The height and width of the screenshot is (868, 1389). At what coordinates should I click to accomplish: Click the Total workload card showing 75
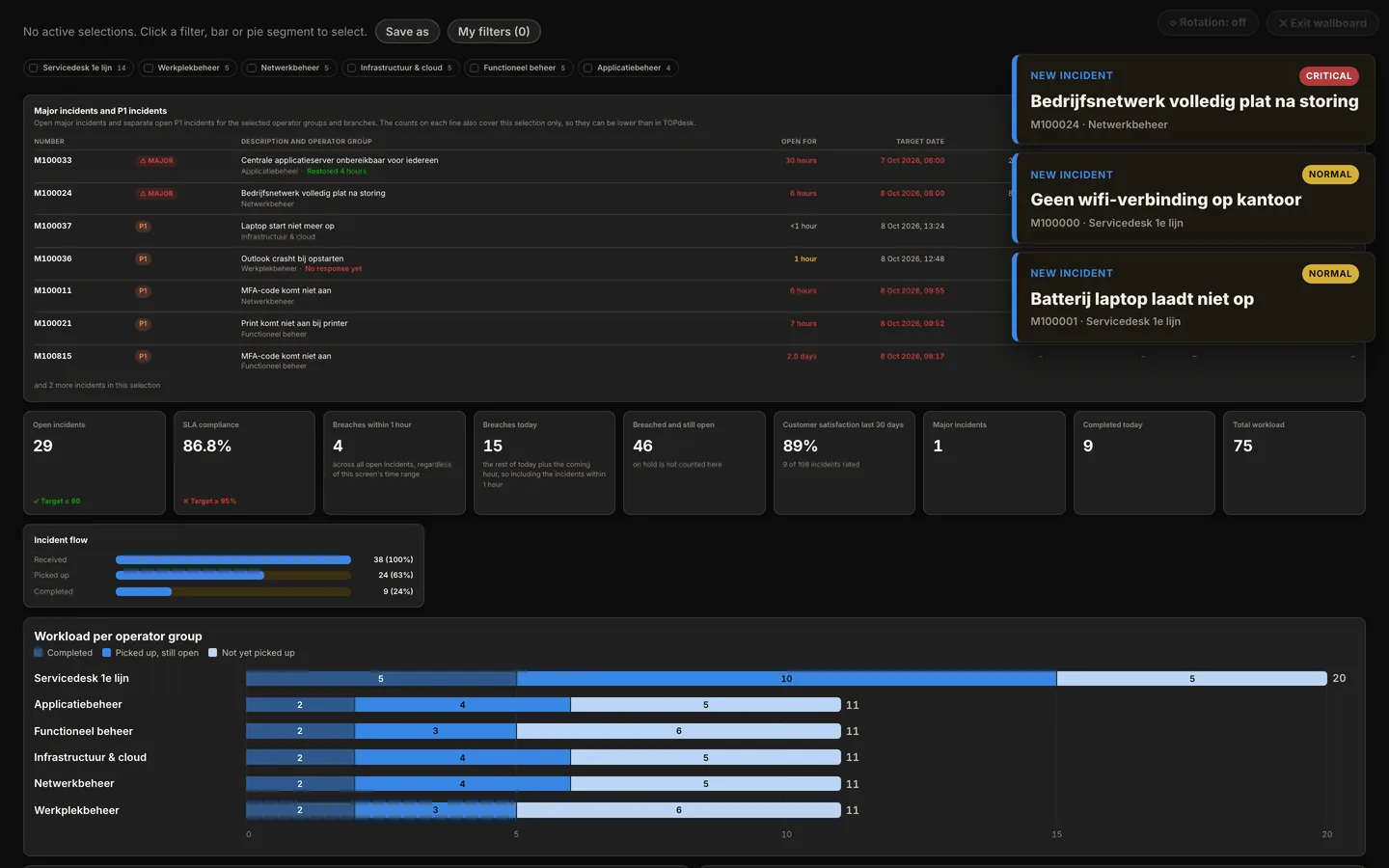click(x=1294, y=463)
